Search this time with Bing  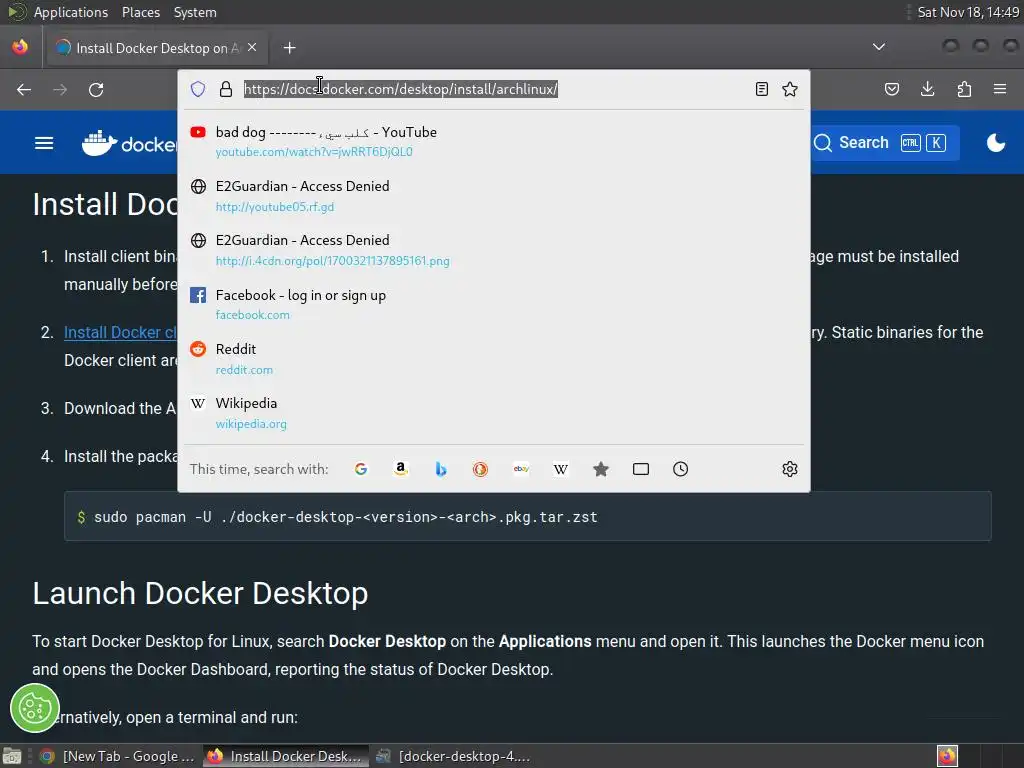(441, 469)
